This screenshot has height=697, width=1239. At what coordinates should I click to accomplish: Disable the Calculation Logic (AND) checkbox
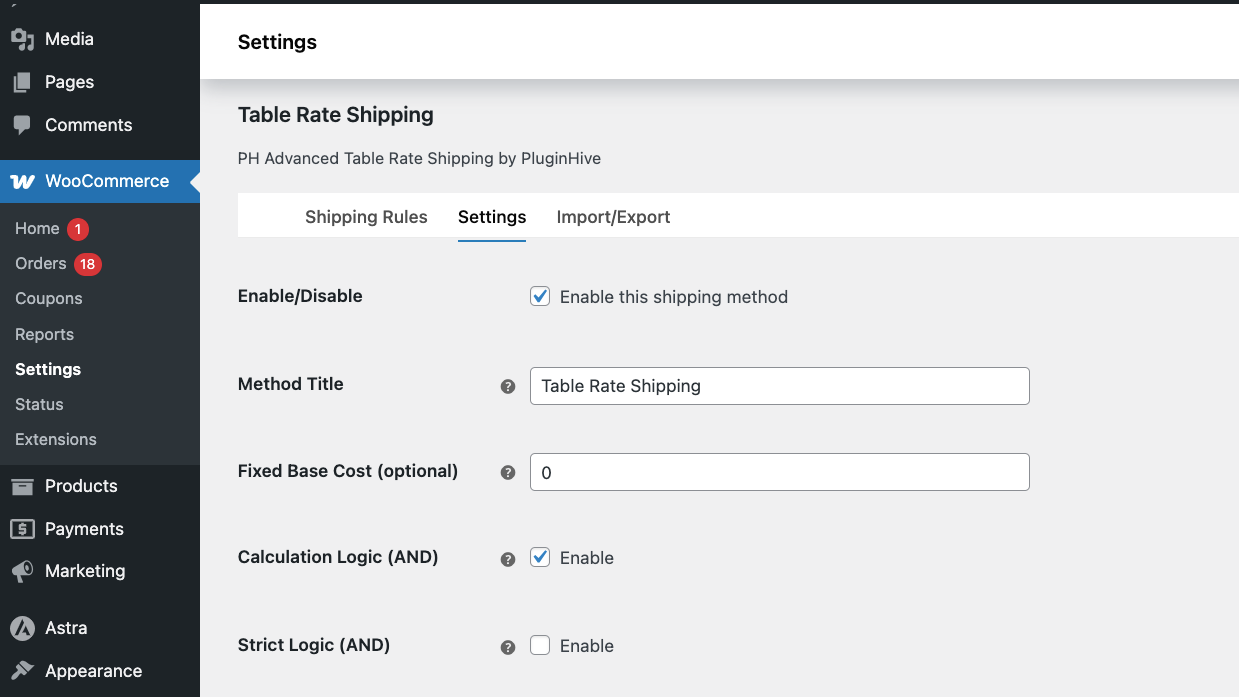(x=540, y=557)
